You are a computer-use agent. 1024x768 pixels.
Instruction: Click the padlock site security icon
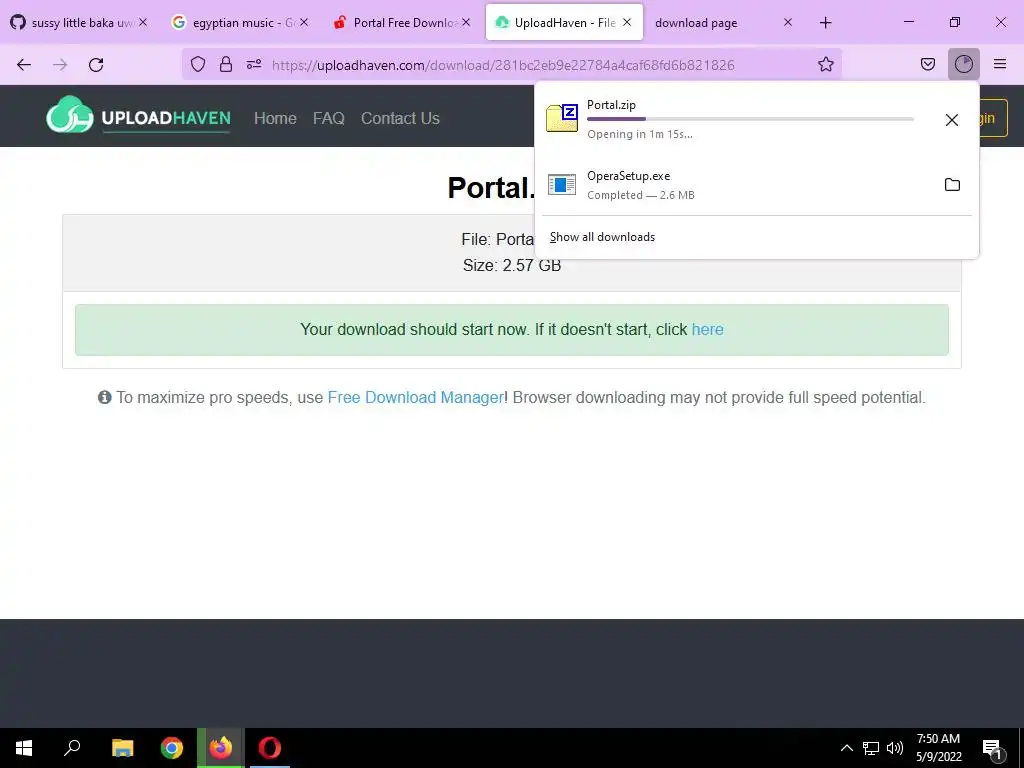(x=226, y=64)
